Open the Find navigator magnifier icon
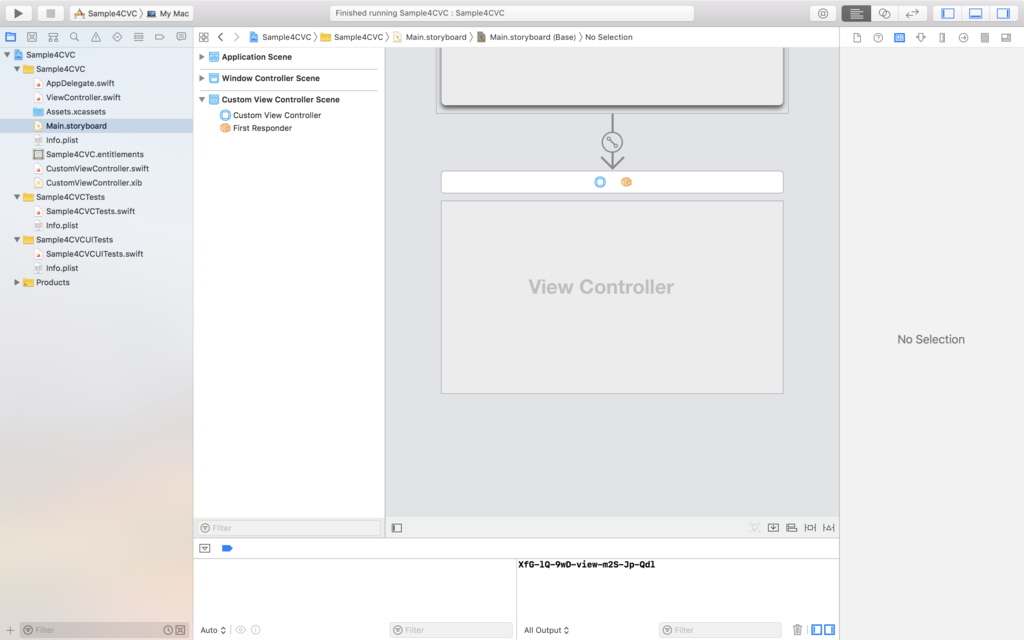Screen dimensions: 1024x640 [x=74, y=37]
